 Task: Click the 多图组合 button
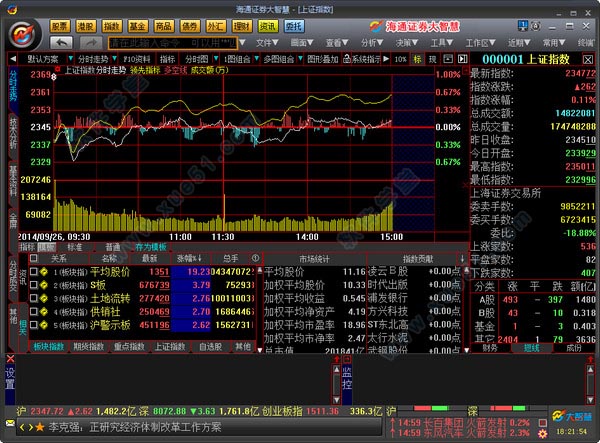click(x=279, y=59)
